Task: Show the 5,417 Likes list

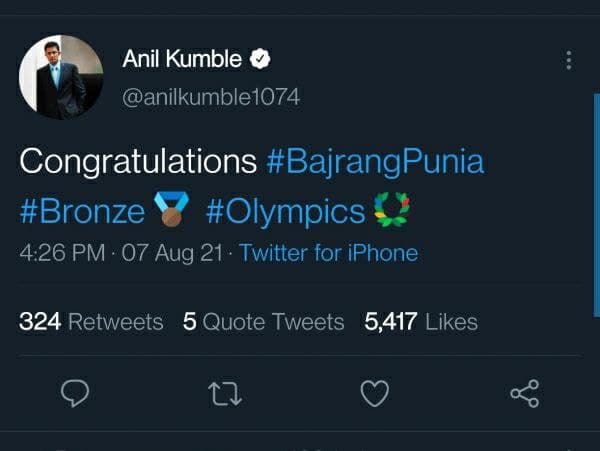Action: pyautogui.click(x=422, y=321)
